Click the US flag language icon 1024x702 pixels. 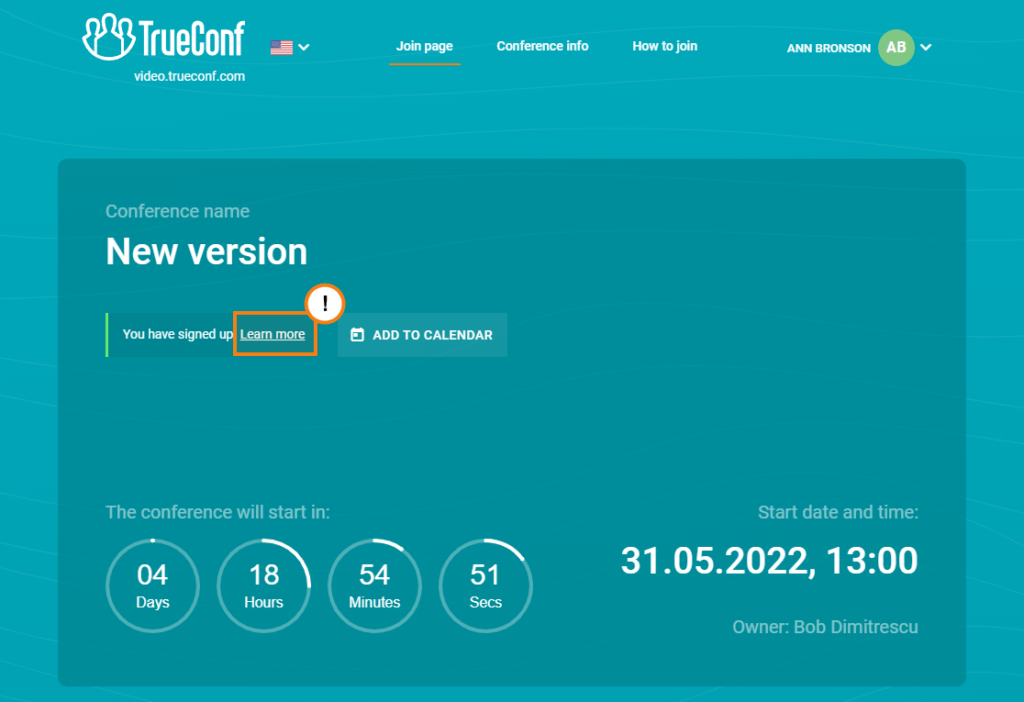click(281, 47)
